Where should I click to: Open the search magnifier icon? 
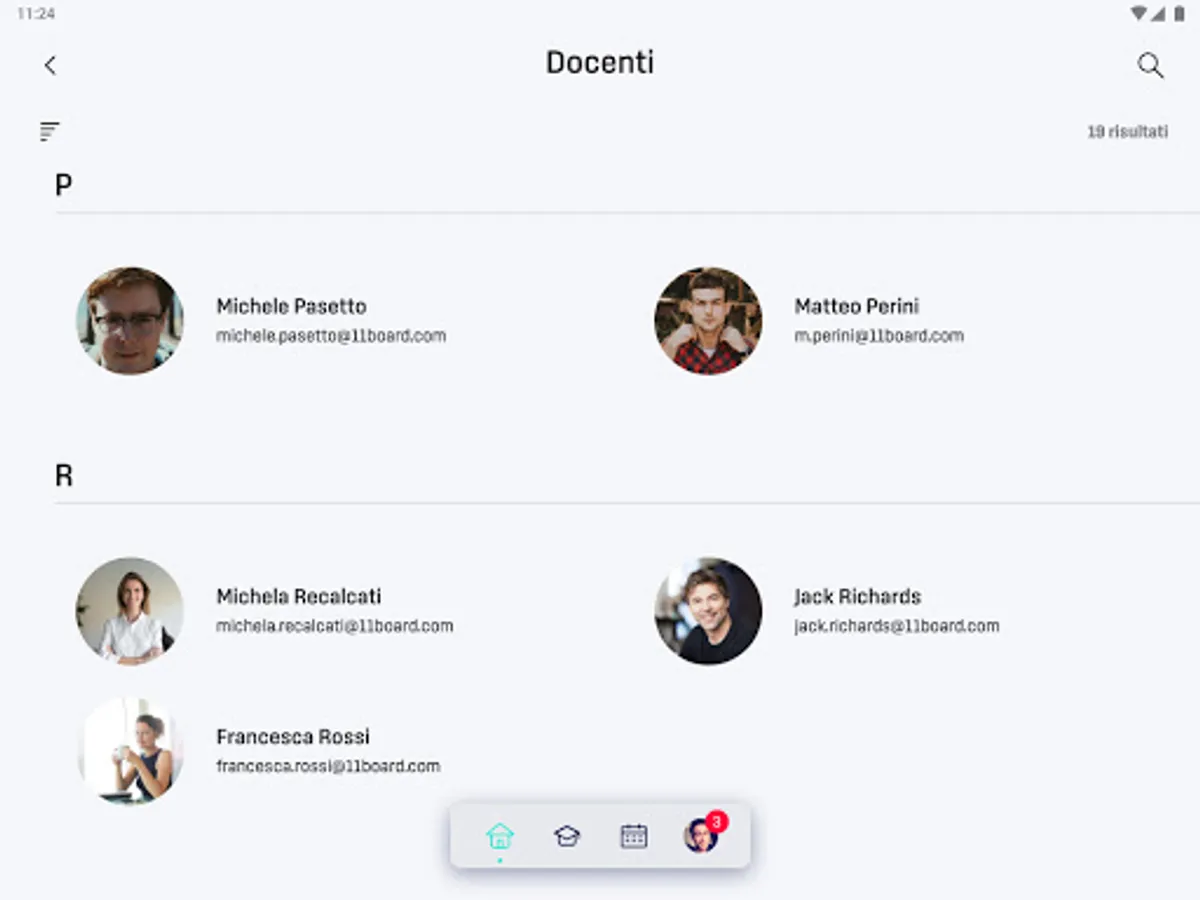click(x=1150, y=66)
